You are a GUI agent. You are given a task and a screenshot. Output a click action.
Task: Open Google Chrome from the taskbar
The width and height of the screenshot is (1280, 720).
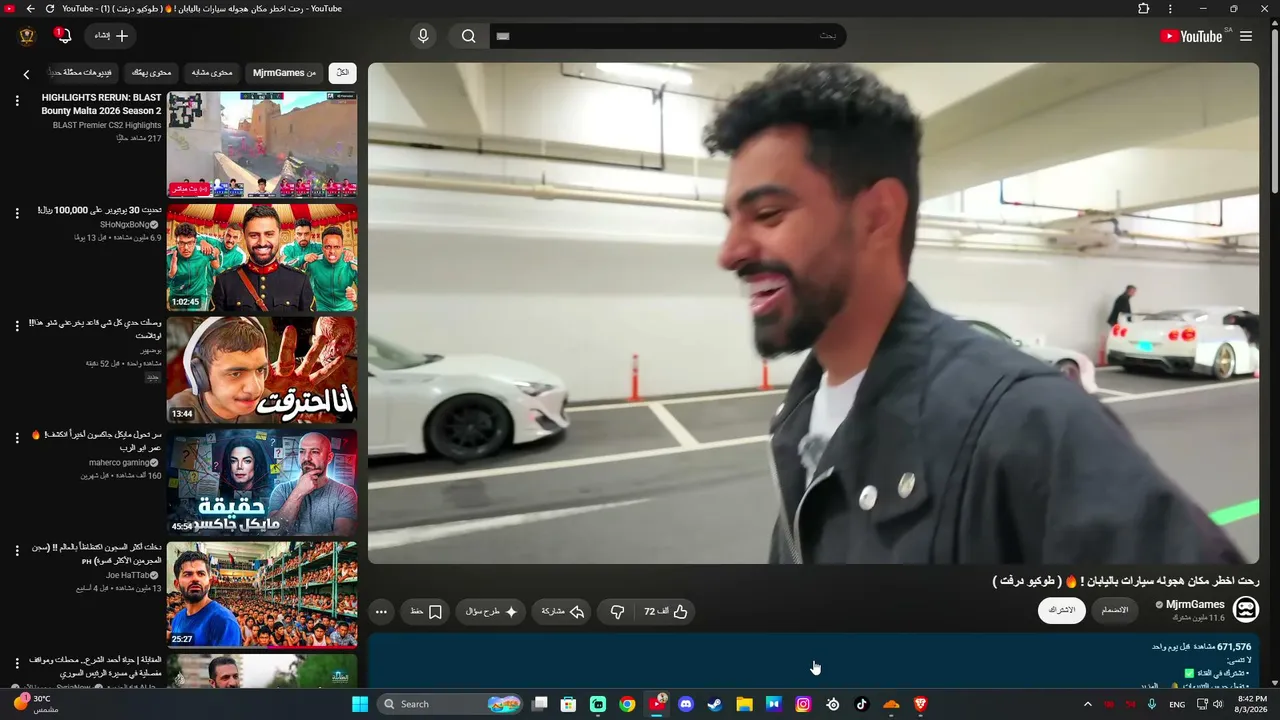click(x=627, y=704)
